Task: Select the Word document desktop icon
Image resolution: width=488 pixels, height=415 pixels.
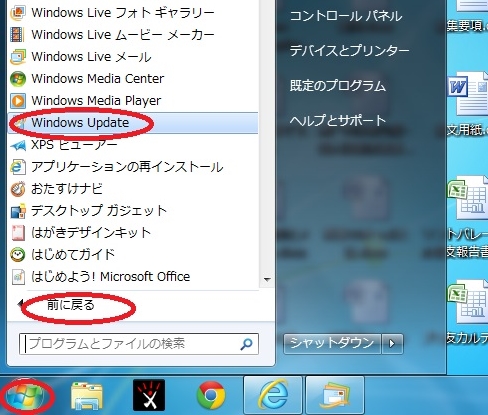Action: (468, 95)
